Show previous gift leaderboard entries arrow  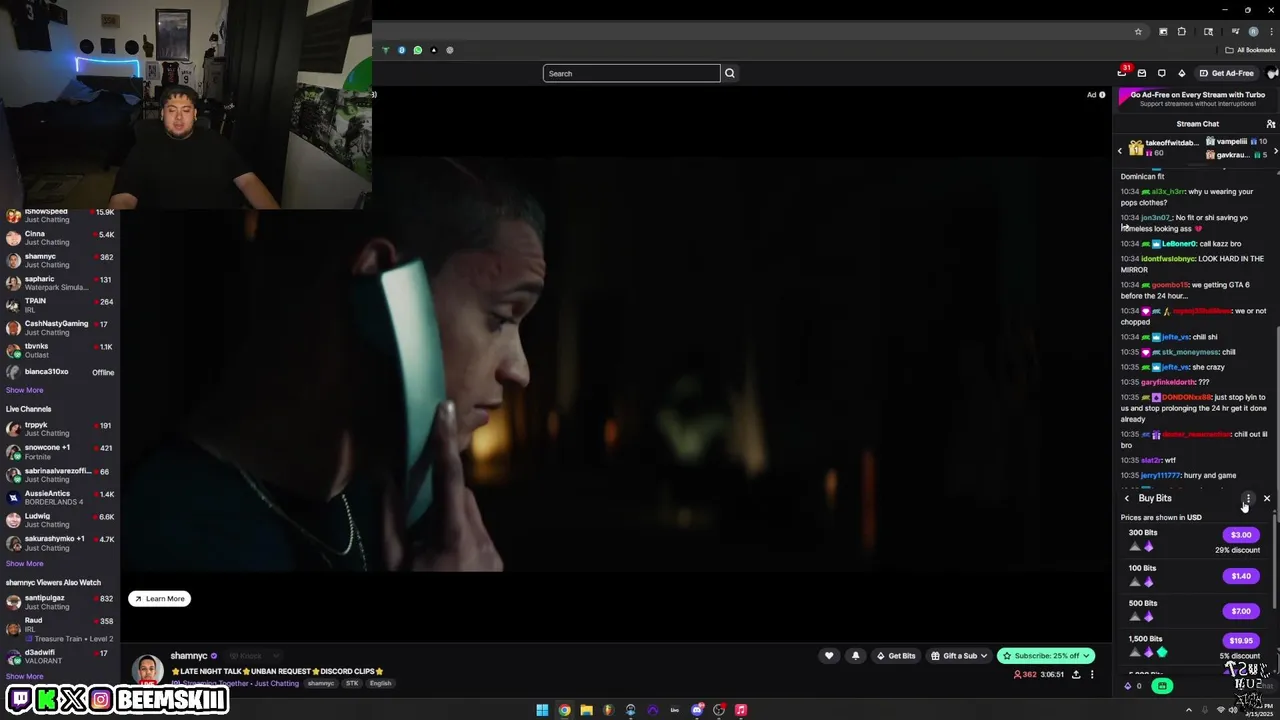click(x=1120, y=150)
